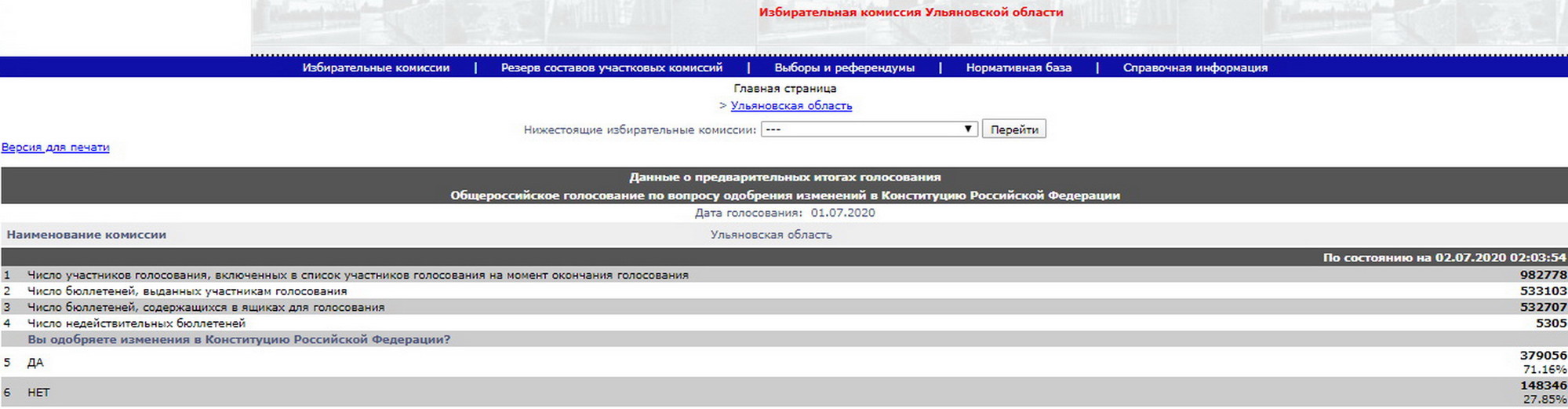Open the Избирательные комиссии menu item
1568x409 pixels.
coord(376,68)
